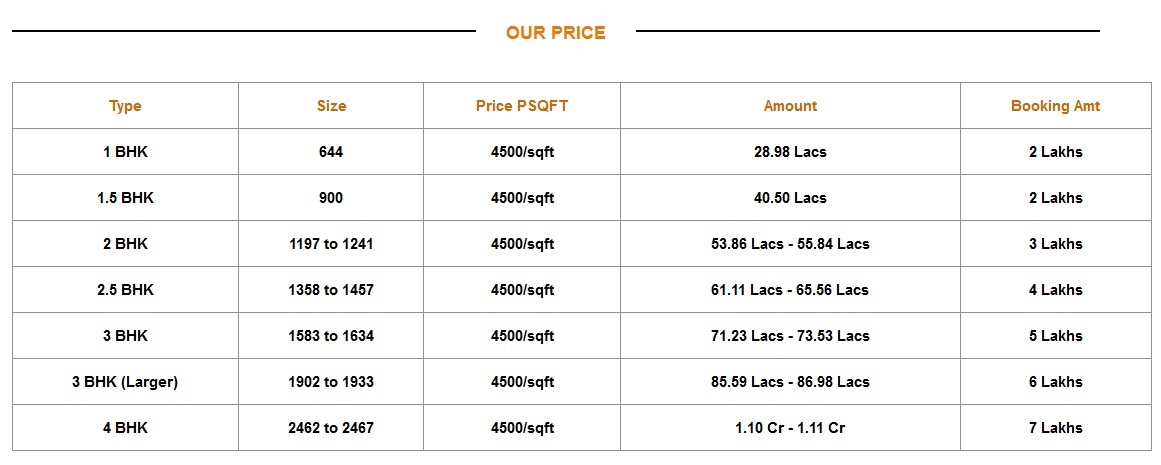
Task: Select the 1.5 BHK type cell
Action: (x=125, y=198)
